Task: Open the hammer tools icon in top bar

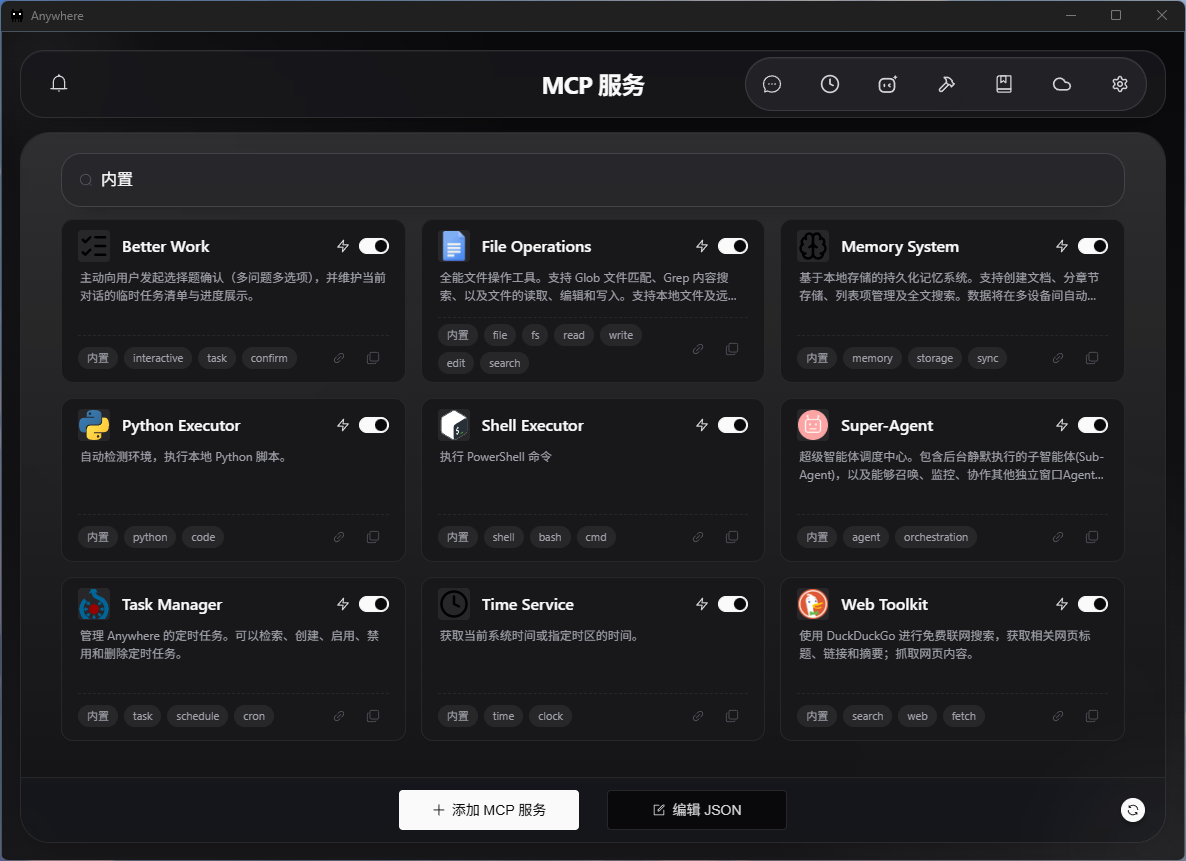Action: (946, 84)
